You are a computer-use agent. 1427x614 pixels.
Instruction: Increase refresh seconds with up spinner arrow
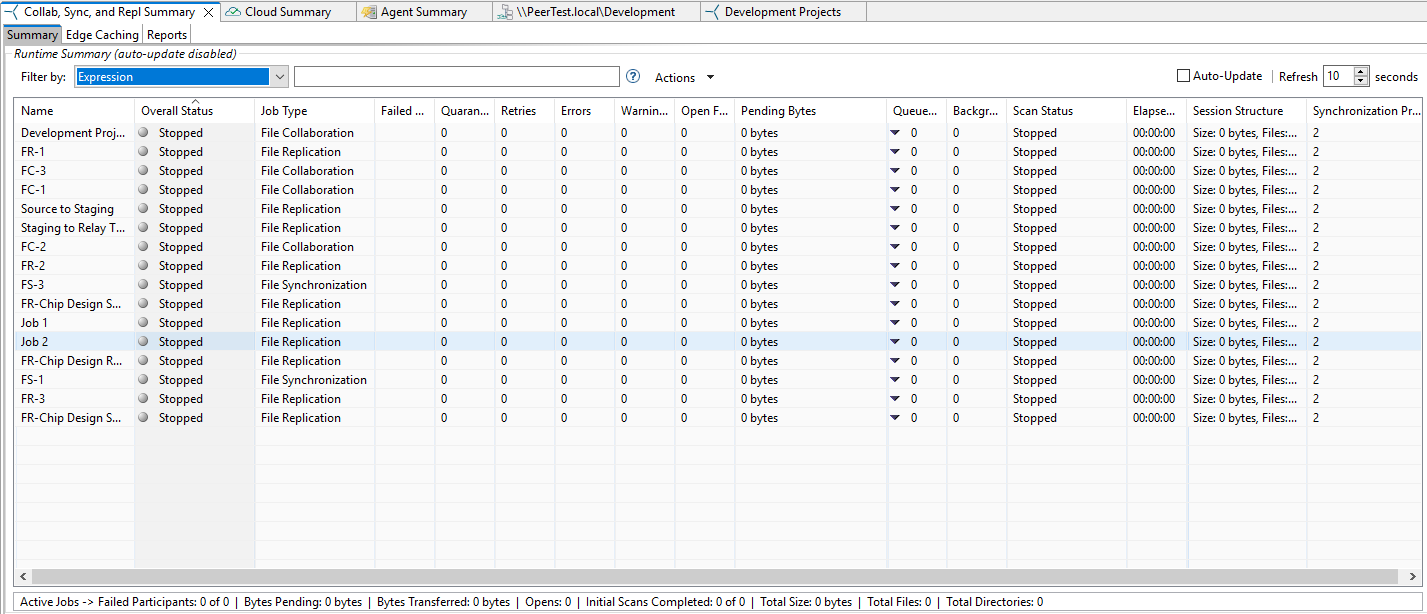tap(1361, 72)
